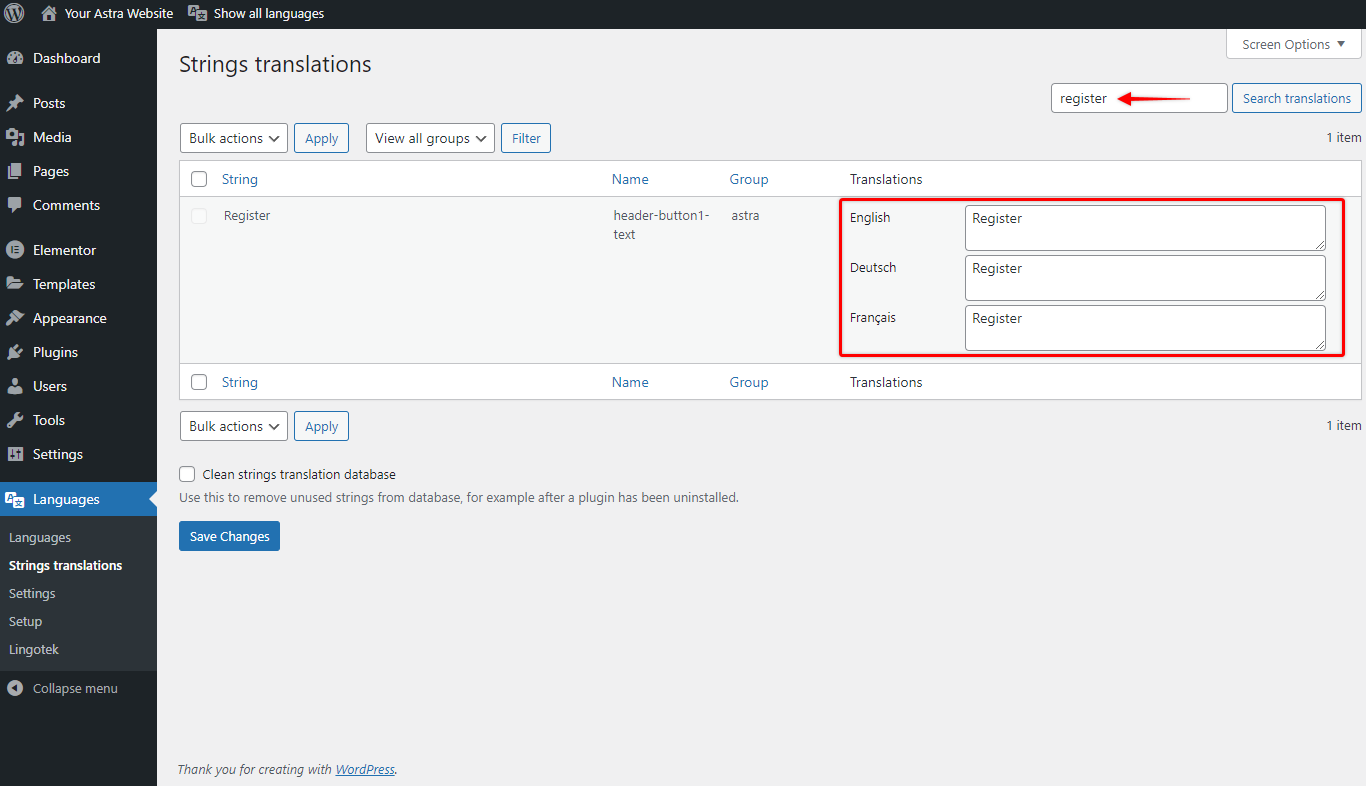This screenshot has height=786, width=1366.
Task: Click the Search translations button
Action: 1296,98
